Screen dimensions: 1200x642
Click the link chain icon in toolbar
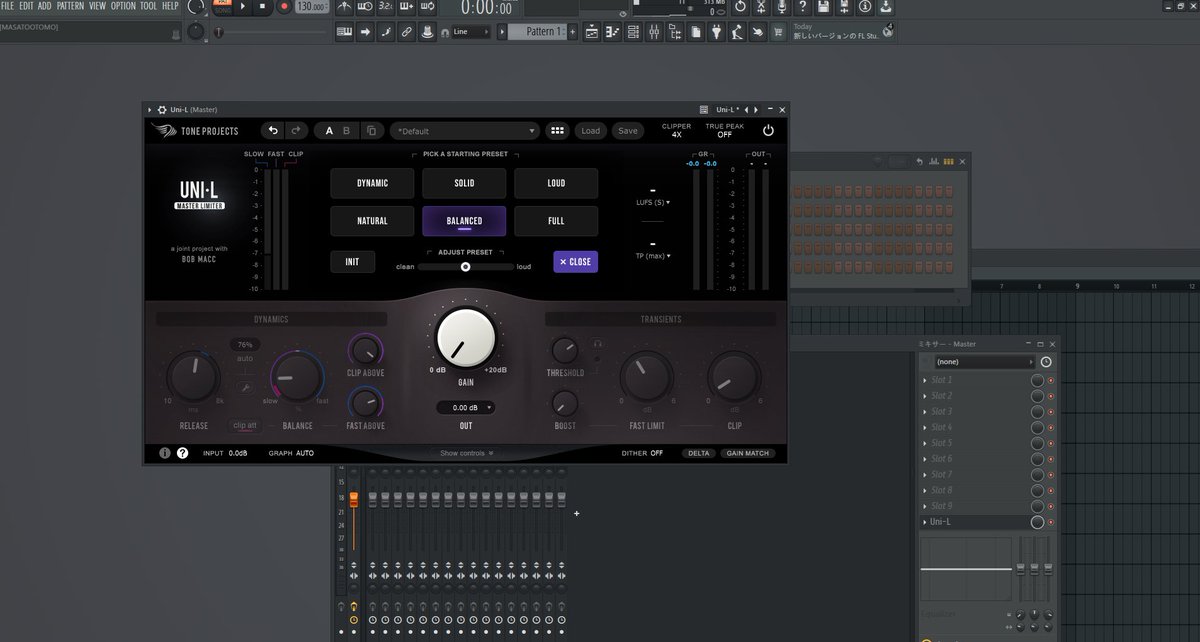406,33
